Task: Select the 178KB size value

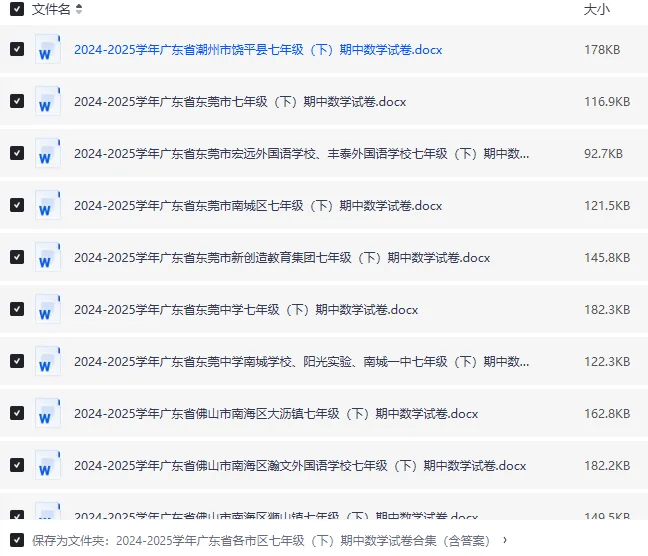Action: (602, 50)
